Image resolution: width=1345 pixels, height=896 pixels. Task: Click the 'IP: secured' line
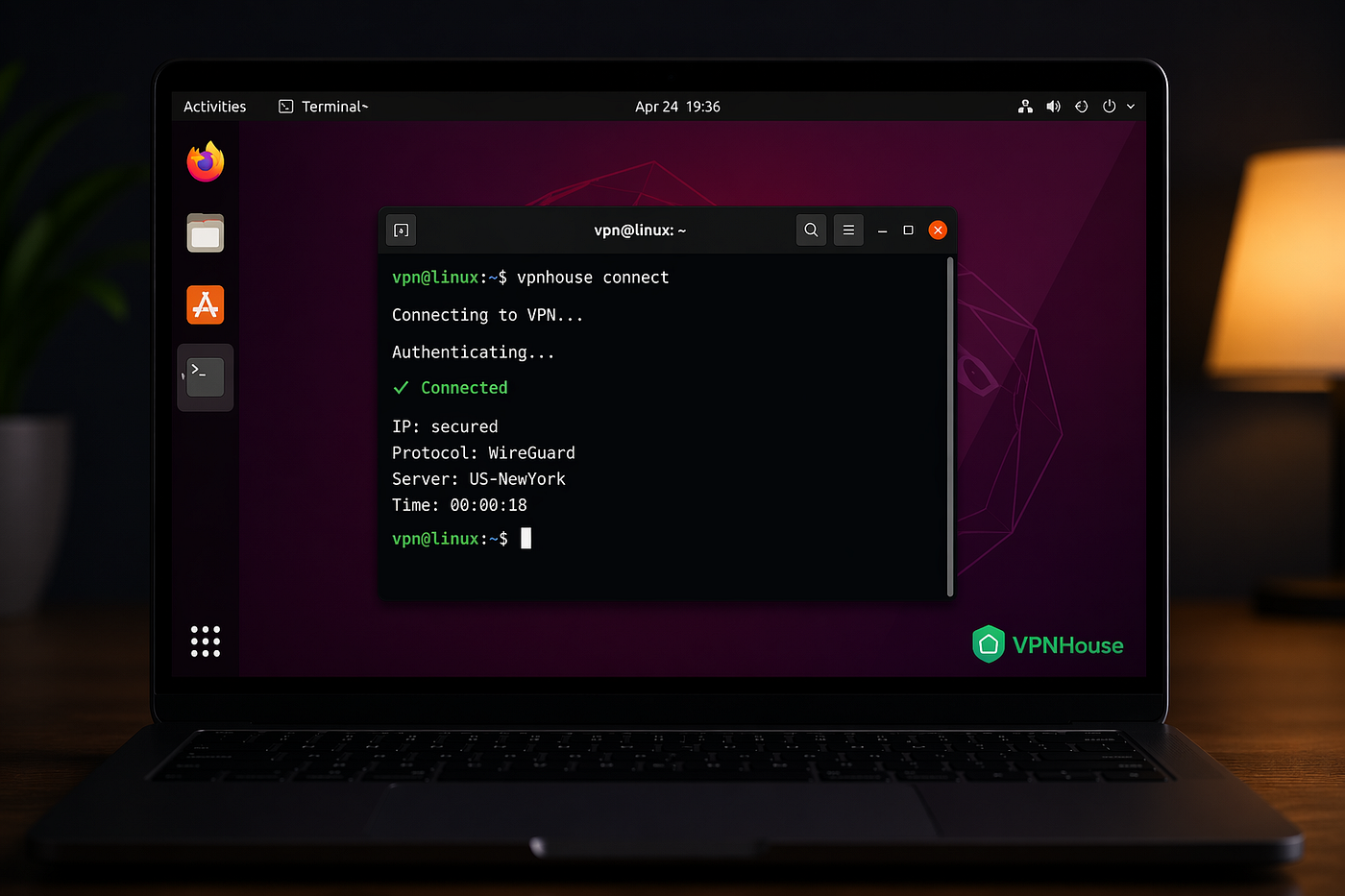click(445, 426)
